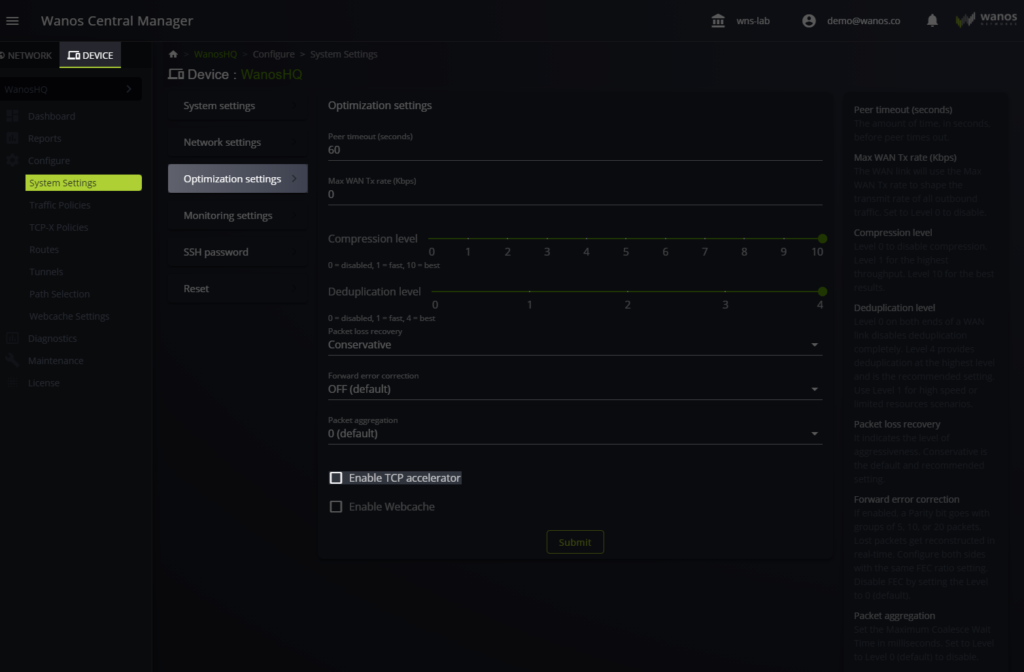Open the Packet loss recovery dropdown
The image size is (1024, 672).
click(574, 345)
